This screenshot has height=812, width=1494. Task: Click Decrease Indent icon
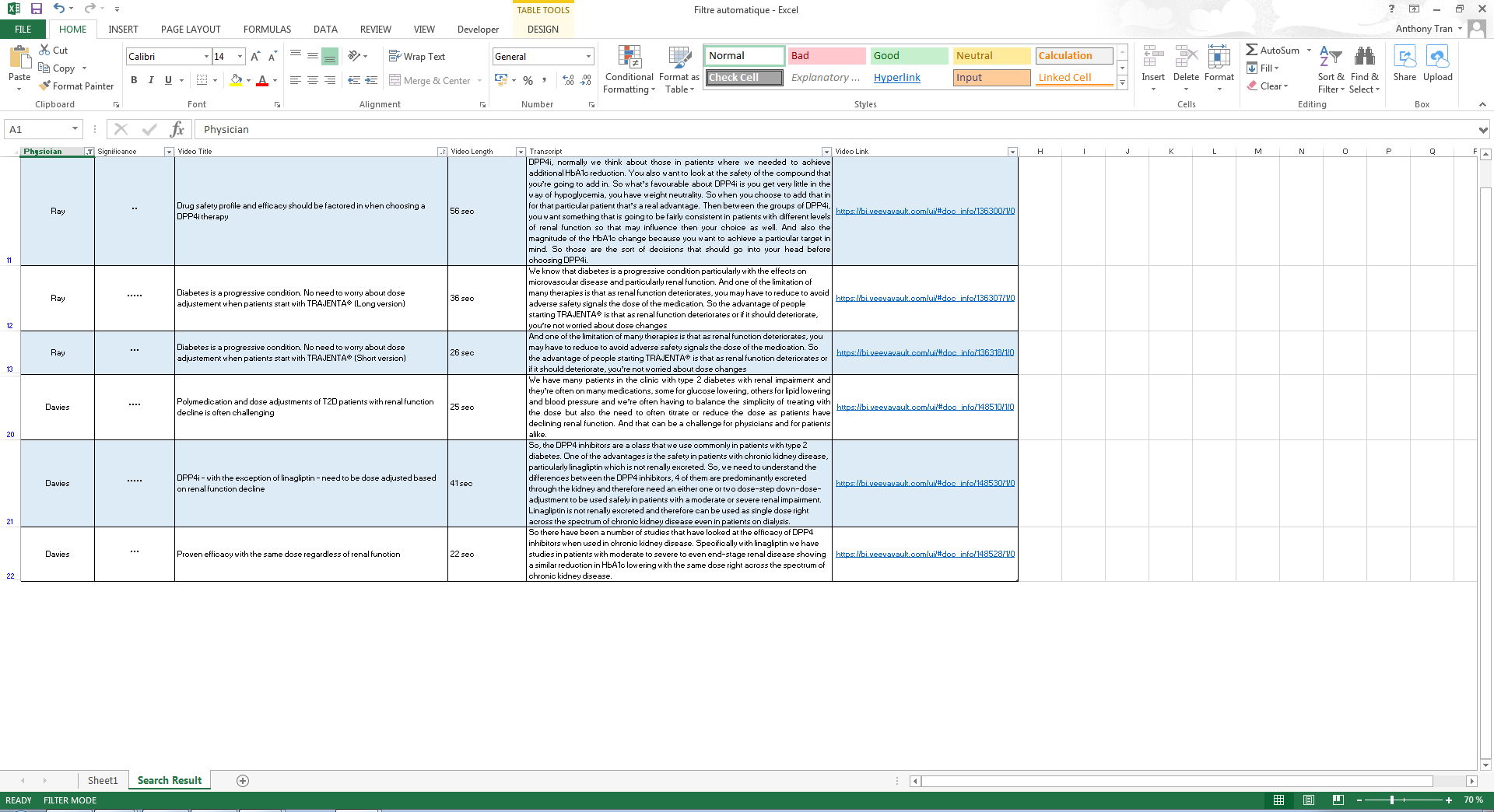coord(354,80)
